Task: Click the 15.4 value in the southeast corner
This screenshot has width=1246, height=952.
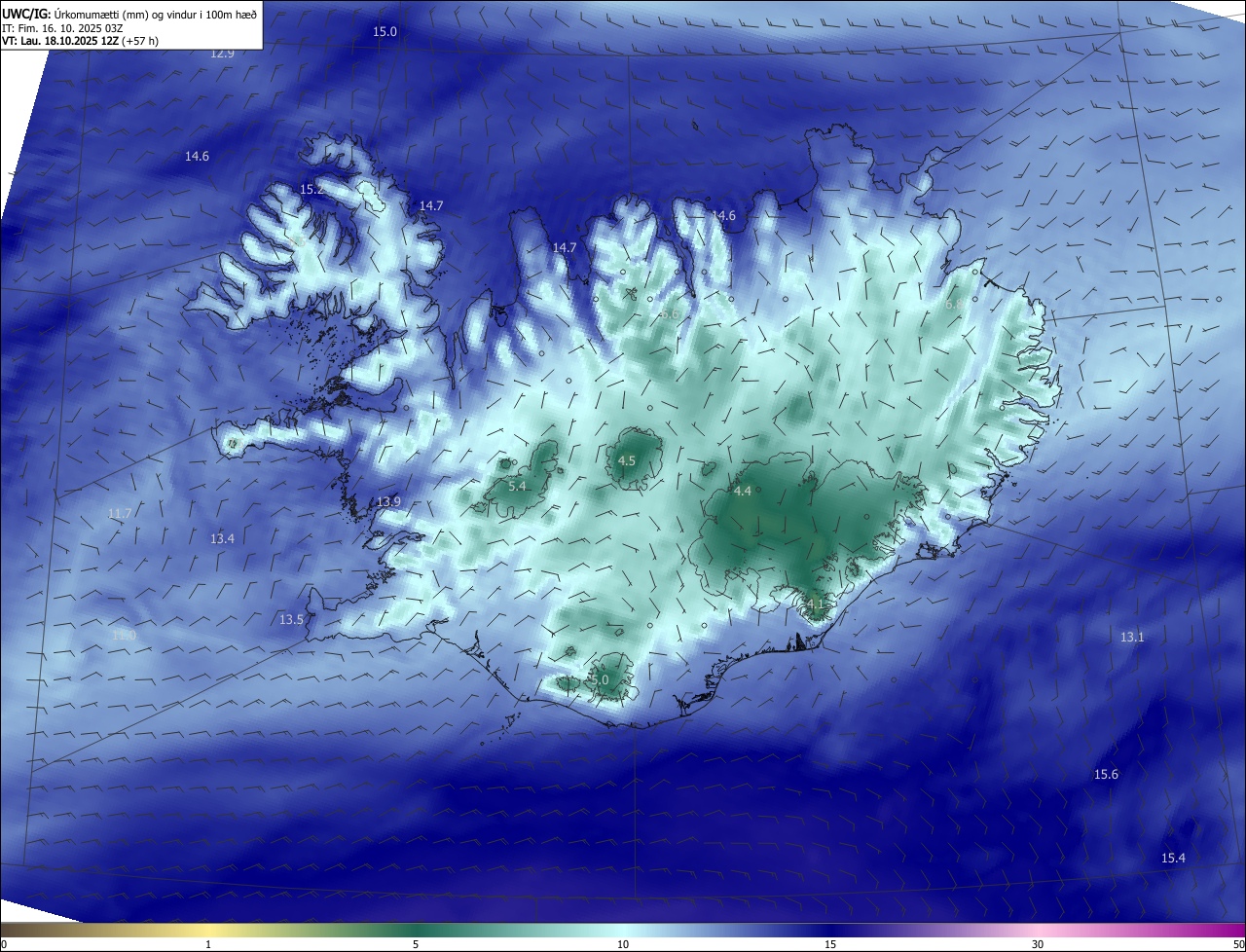Action: click(x=1174, y=858)
